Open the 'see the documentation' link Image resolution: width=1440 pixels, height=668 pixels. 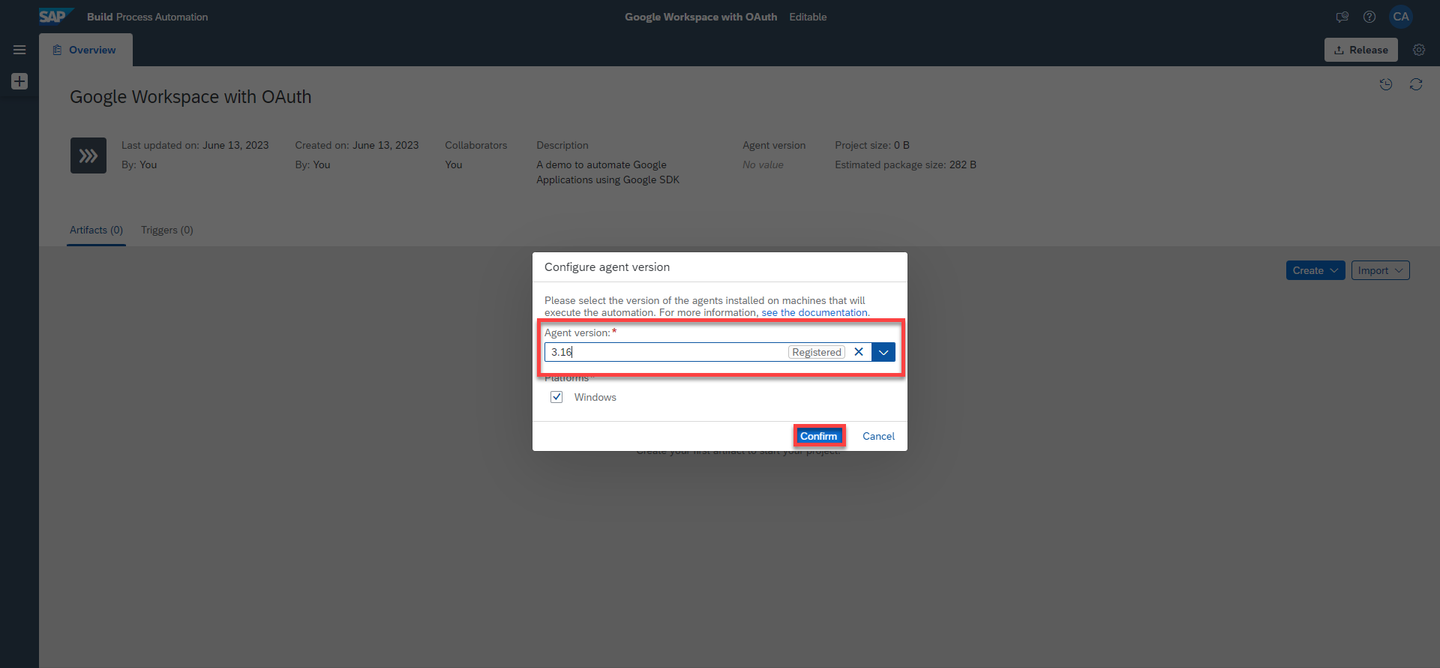[x=815, y=313]
